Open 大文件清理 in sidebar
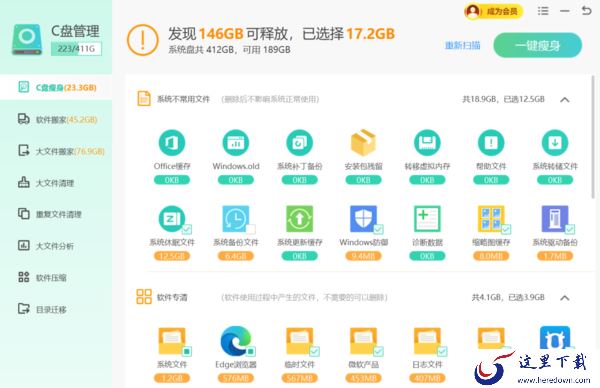 tap(56, 183)
